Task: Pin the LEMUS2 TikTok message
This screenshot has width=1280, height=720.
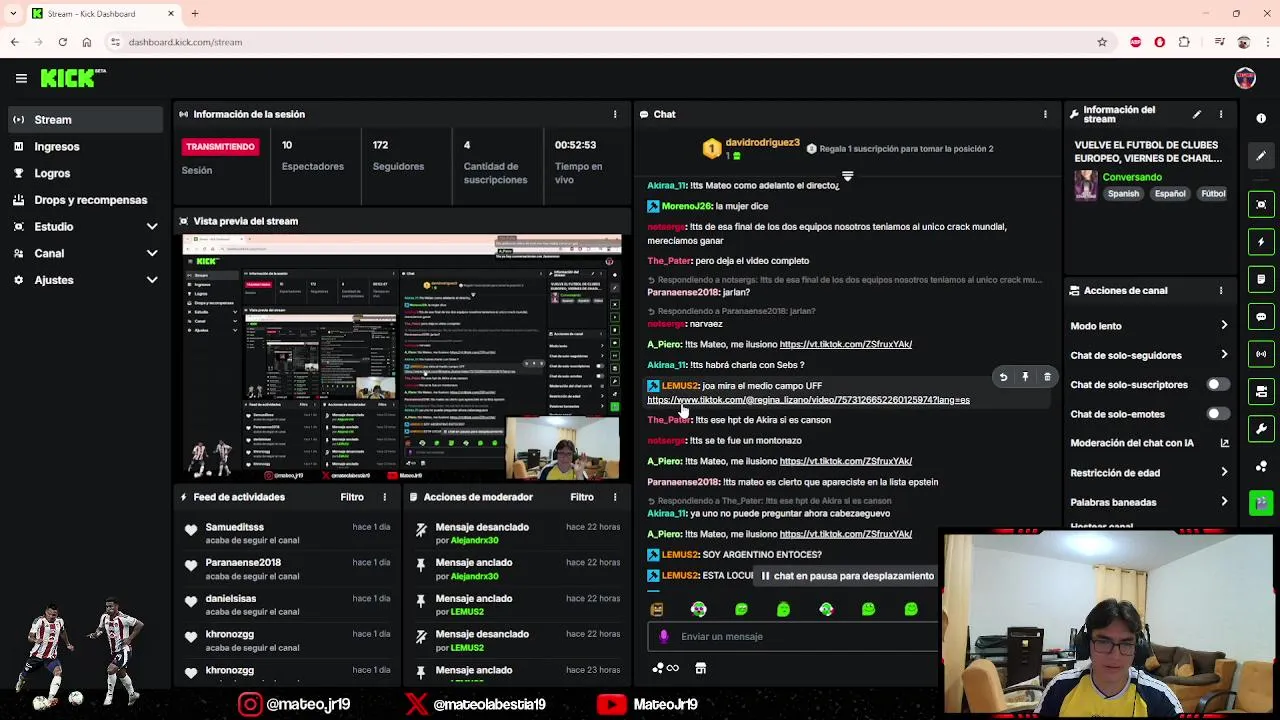Action: coord(1025,377)
